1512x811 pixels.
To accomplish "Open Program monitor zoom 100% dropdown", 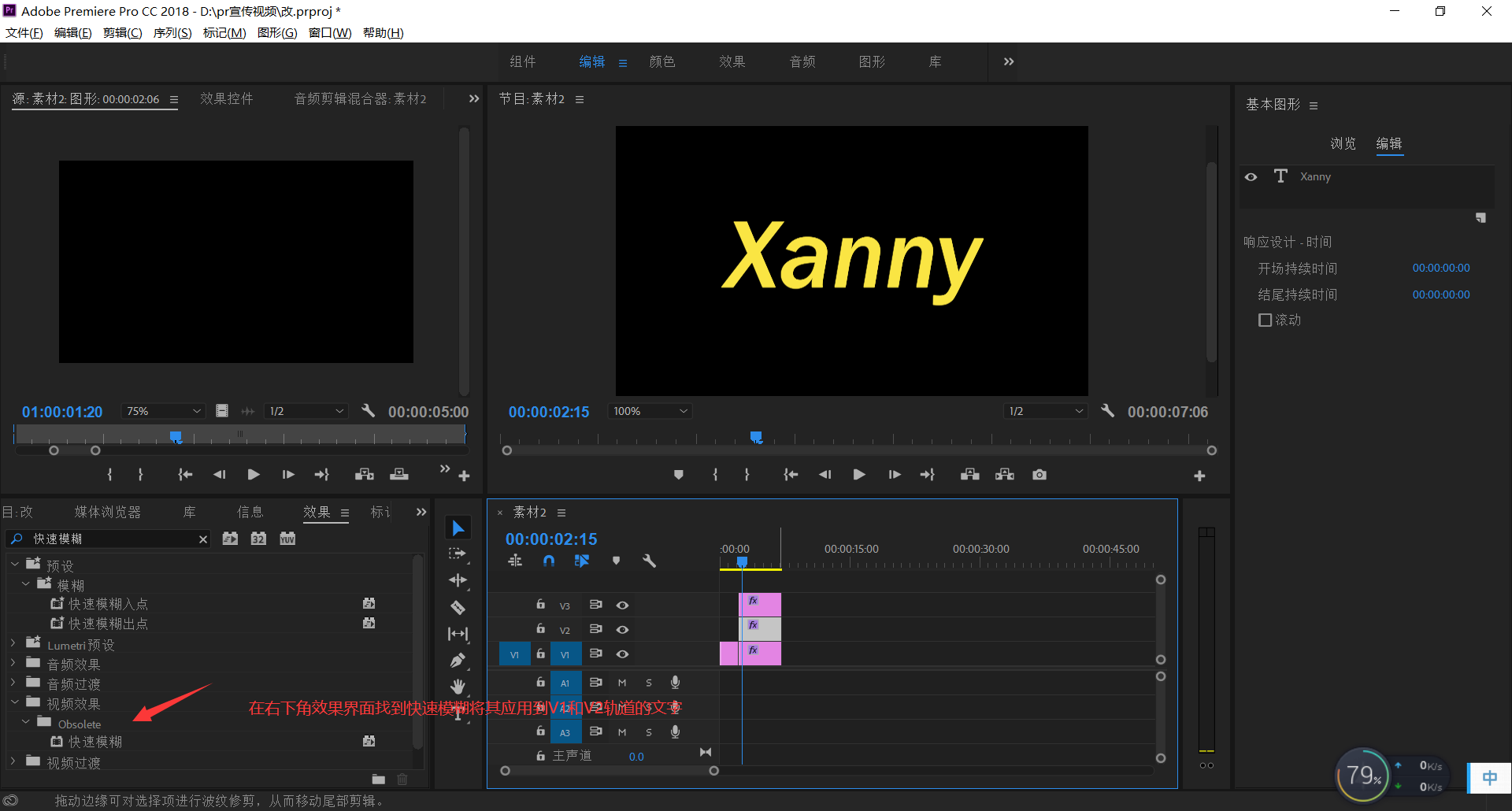I will pos(650,411).
